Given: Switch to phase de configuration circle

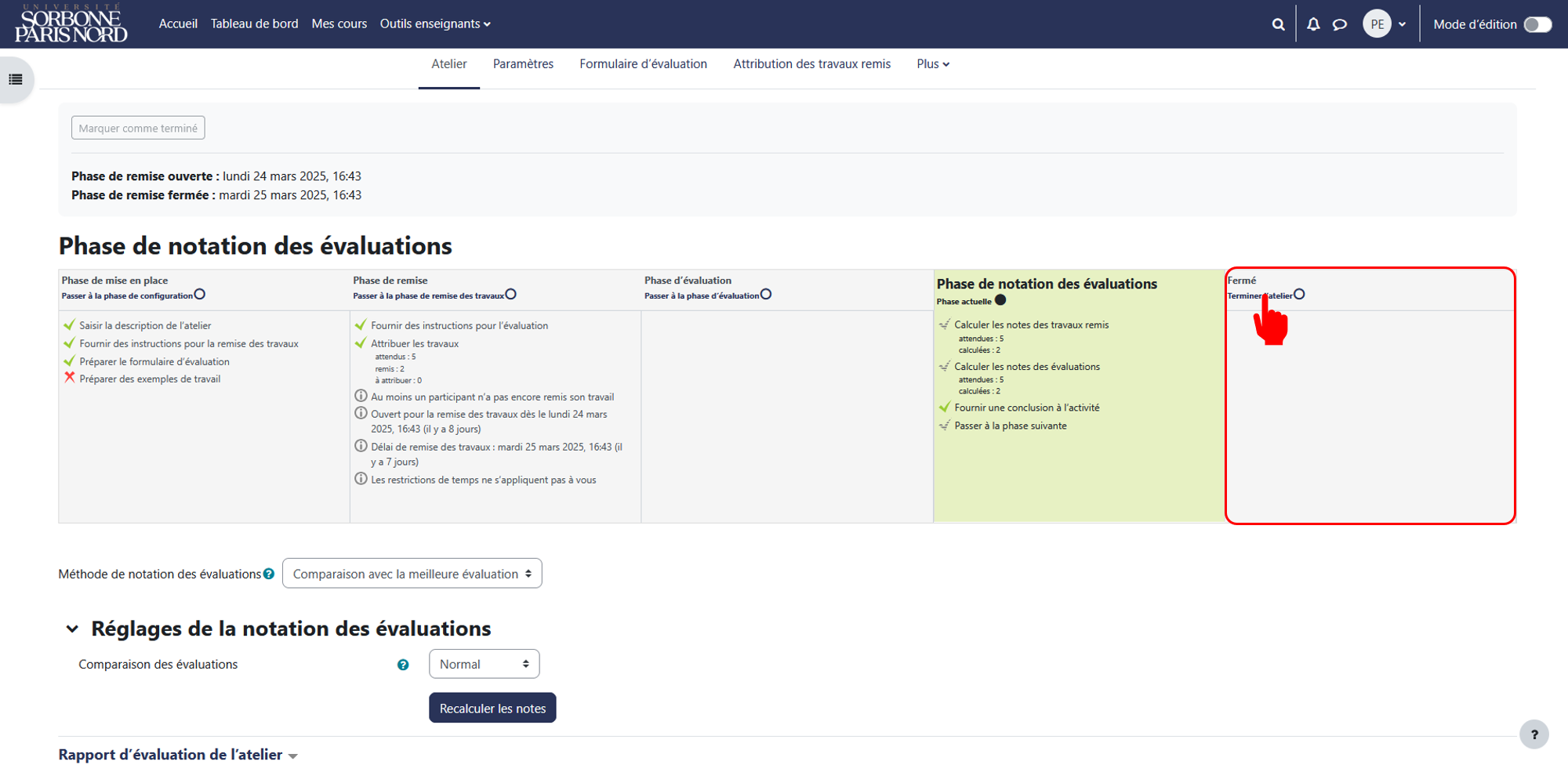Looking at the screenshot, I should pyautogui.click(x=200, y=295).
